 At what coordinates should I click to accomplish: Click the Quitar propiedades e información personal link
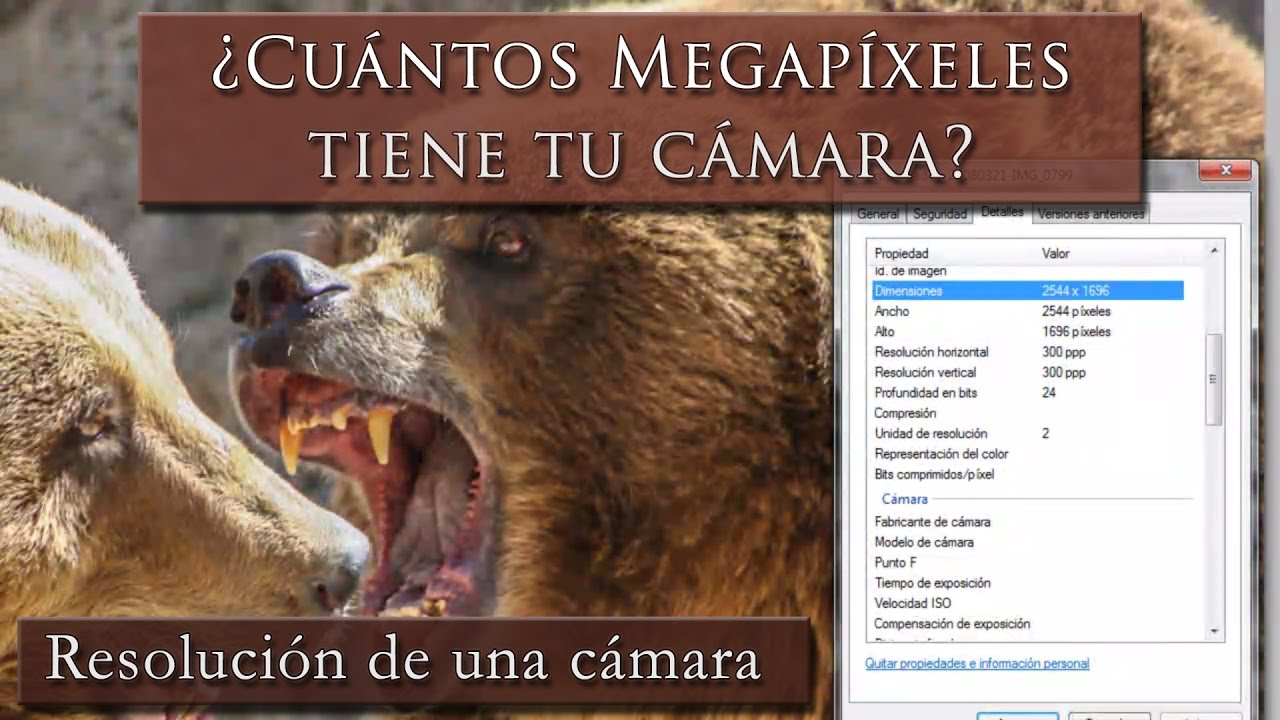977,663
